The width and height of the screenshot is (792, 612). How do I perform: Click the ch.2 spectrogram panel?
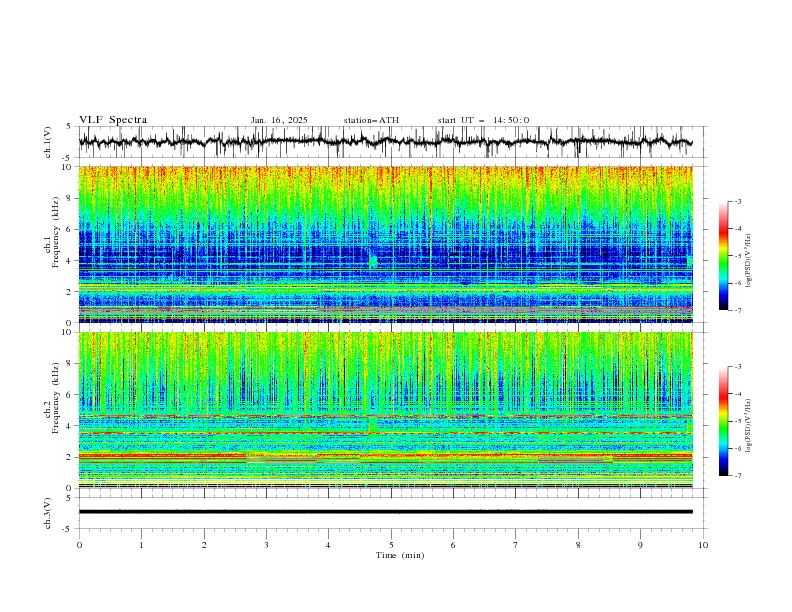pyautogui.click(x=385, y=410)
